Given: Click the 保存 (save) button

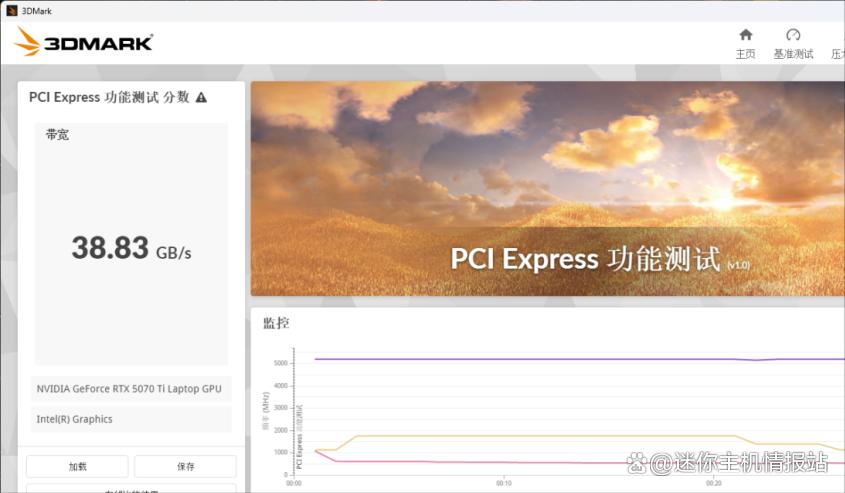Looking at the screenshot, I should (x=185, y=467).
